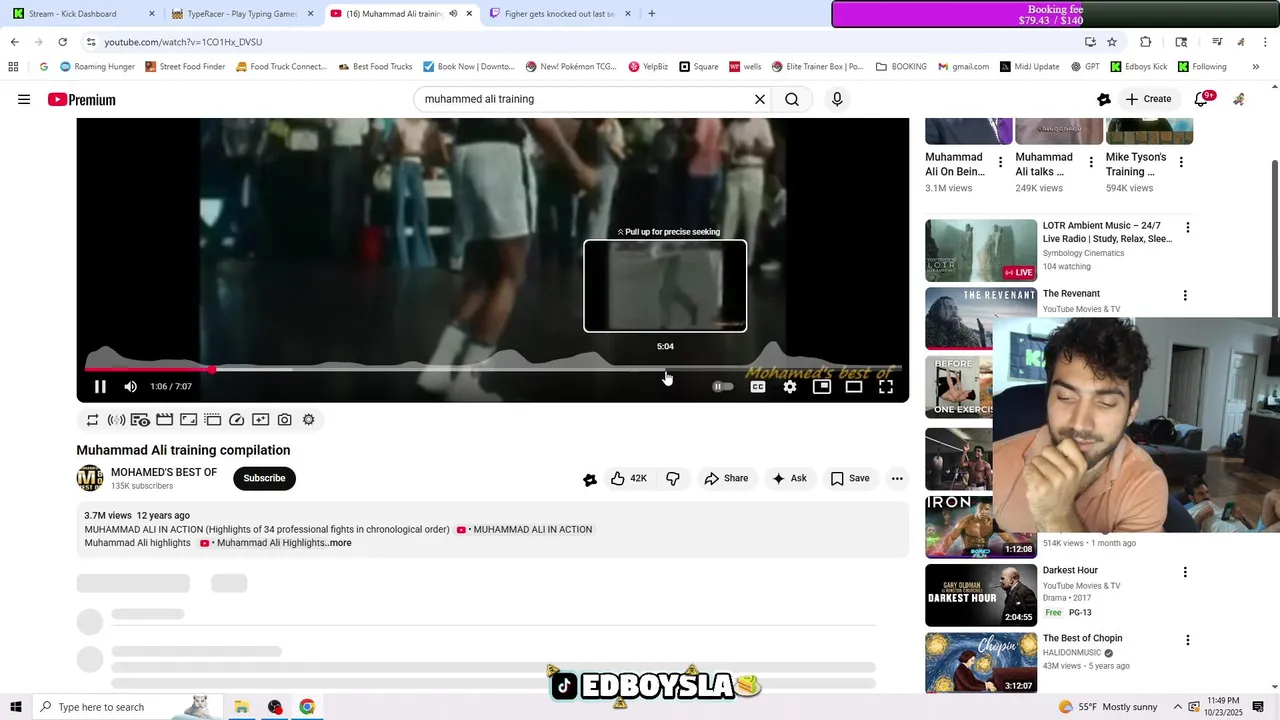Screen dimensions: 1280x720
Task: Switch to Stream - Kick Dashboard tab
Action: coord(84,14)
